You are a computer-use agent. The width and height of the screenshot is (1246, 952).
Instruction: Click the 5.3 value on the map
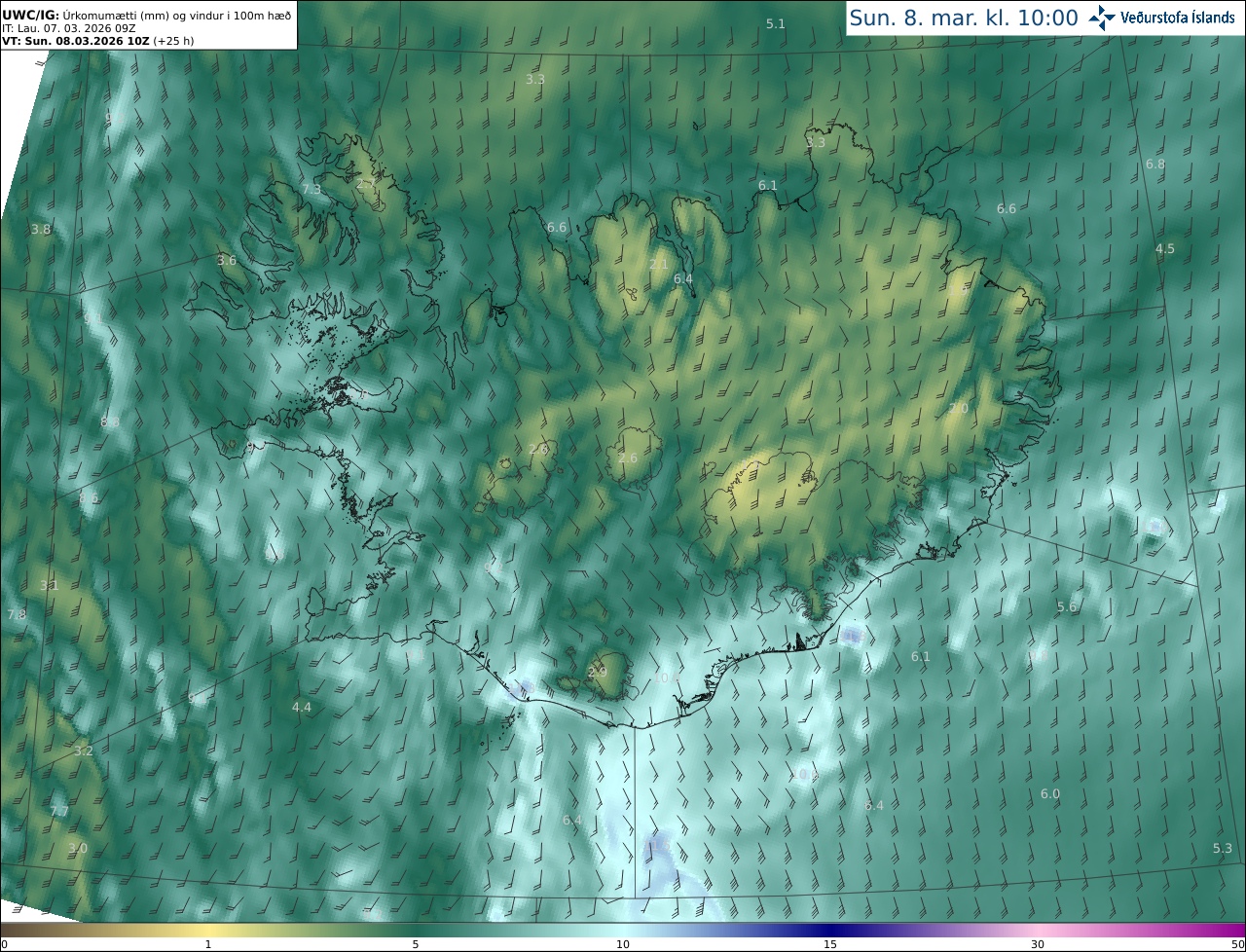click(1224, 849)
